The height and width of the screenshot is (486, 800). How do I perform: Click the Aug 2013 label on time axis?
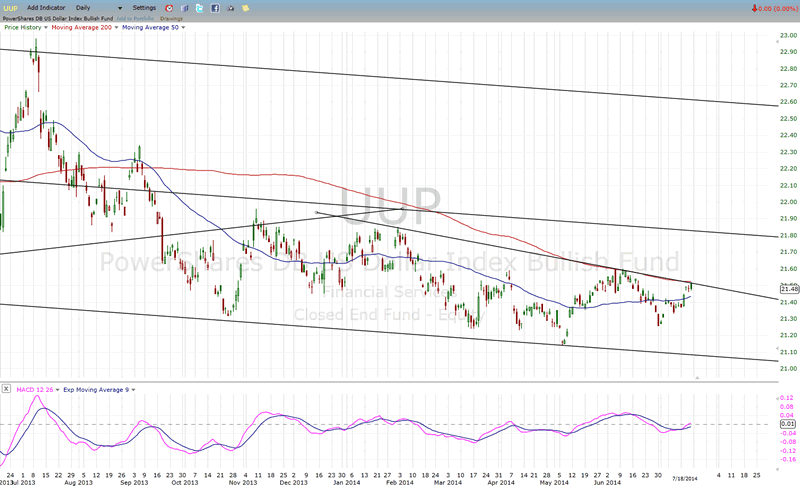[78, 482]
